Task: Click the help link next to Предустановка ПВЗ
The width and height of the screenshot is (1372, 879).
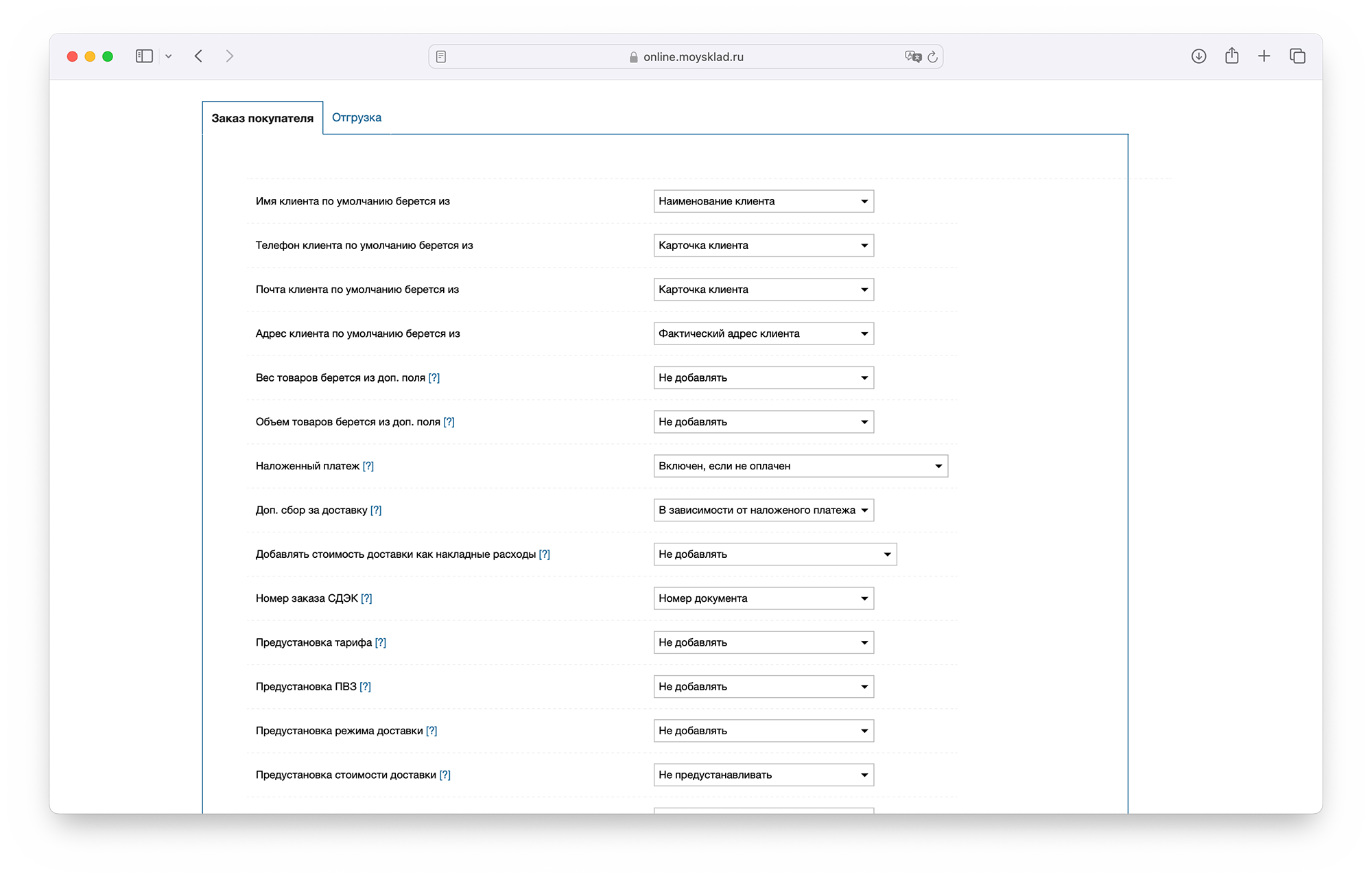Action: click(366, 686)
